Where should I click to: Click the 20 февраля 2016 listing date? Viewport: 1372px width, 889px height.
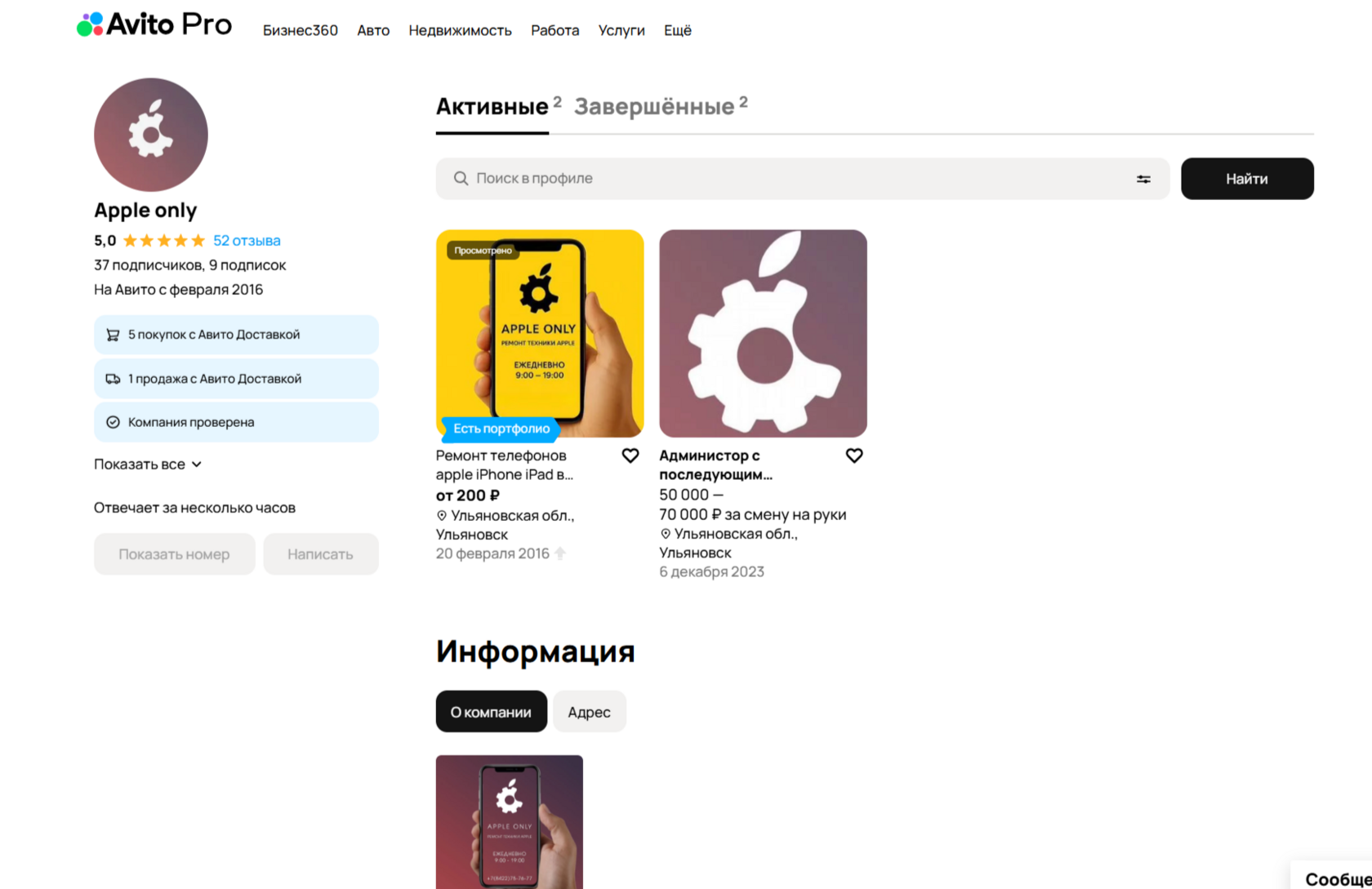(x=492, y=553)
